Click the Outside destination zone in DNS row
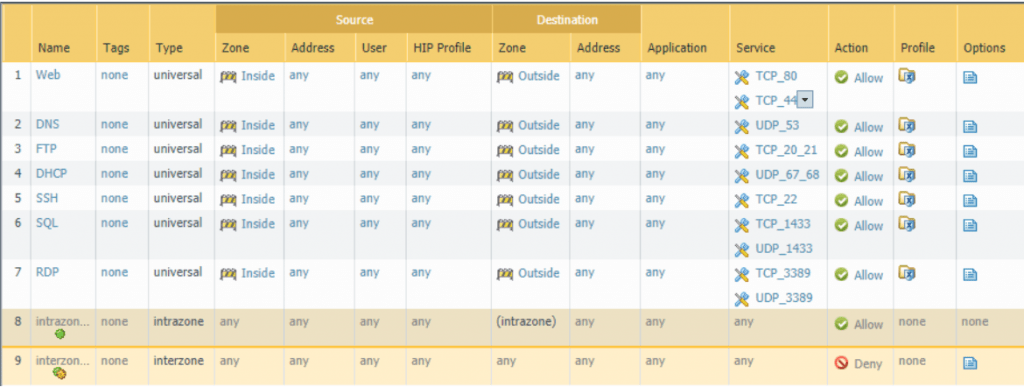1024x387 pixels. pyautogui.click(x=539, y=125)
